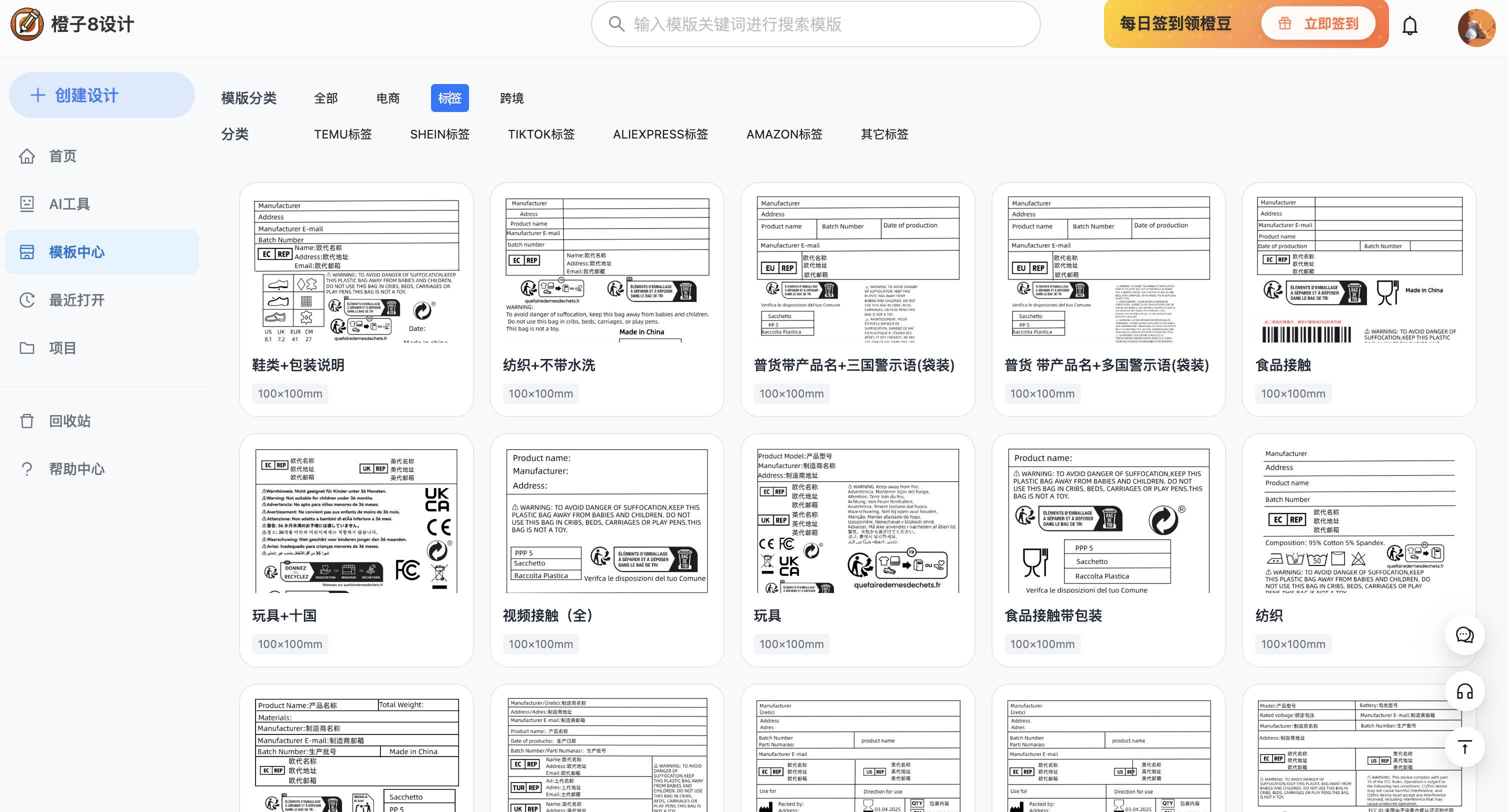Click the template search input field
Viewport: 1508px width, 812px height.
click(815, 24)
